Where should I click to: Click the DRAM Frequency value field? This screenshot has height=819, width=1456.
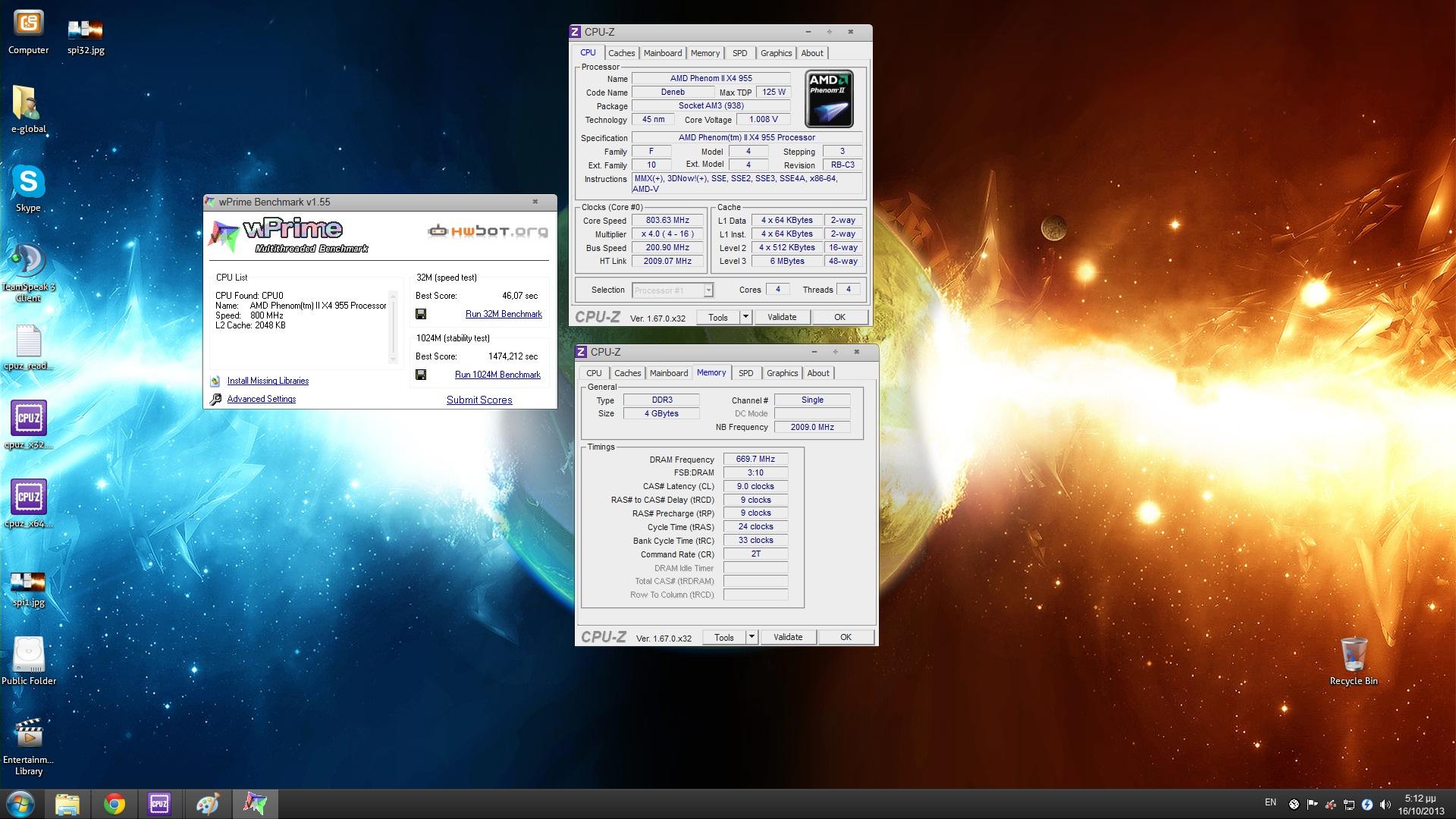755,459
